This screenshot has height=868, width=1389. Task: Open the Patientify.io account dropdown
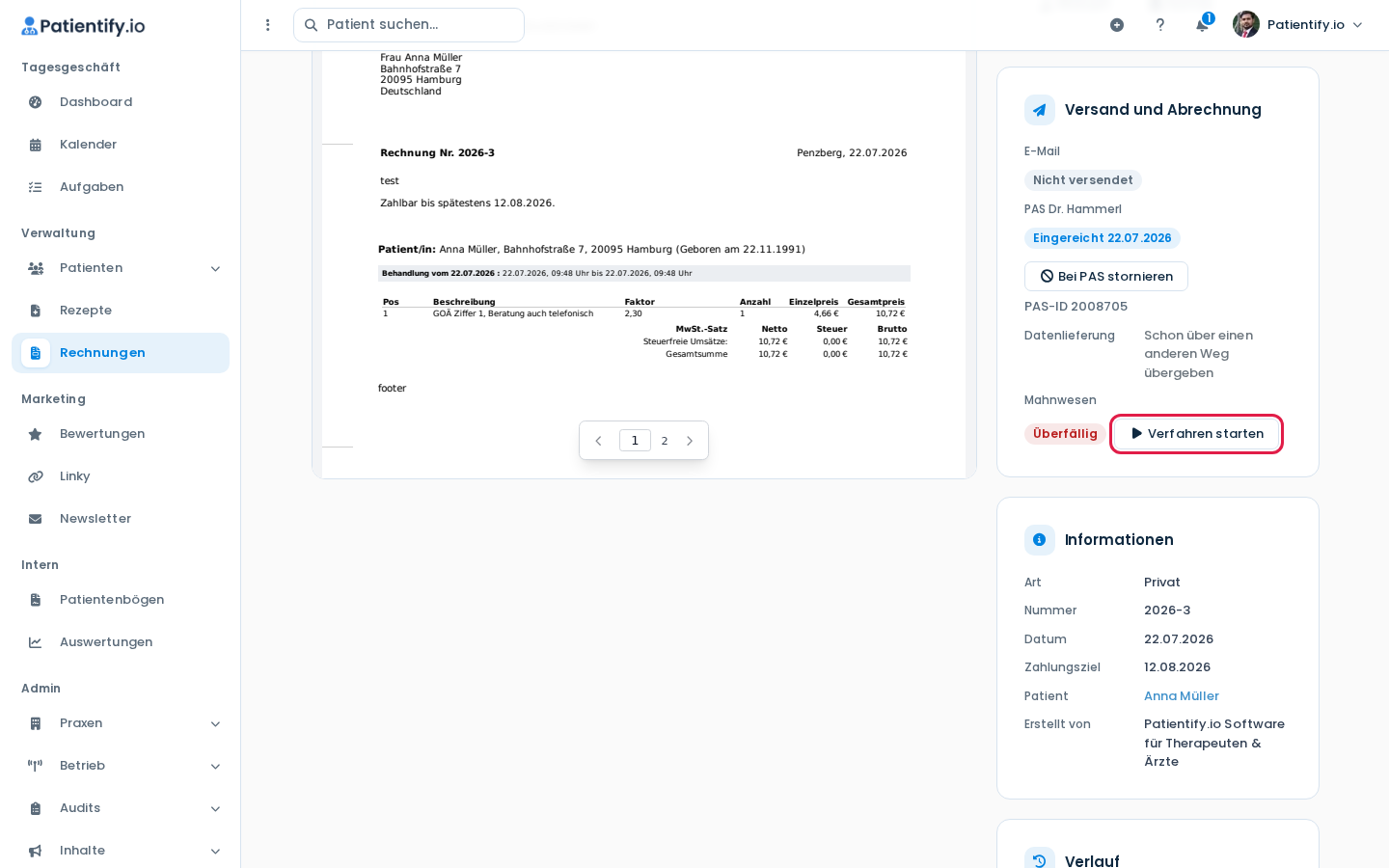(1299, 25)
